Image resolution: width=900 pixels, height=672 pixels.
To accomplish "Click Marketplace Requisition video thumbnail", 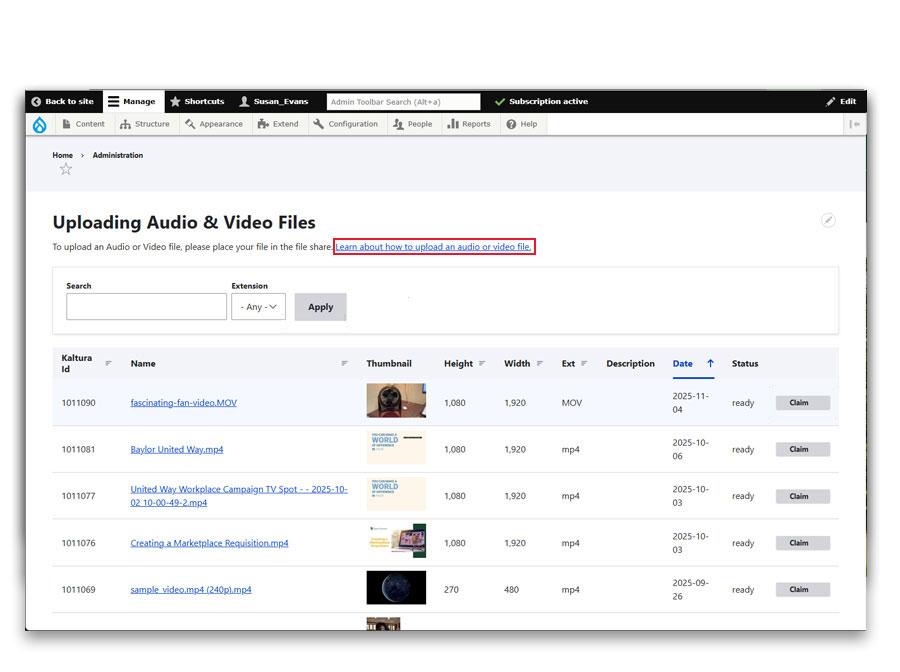I will (x=396, y=541).
